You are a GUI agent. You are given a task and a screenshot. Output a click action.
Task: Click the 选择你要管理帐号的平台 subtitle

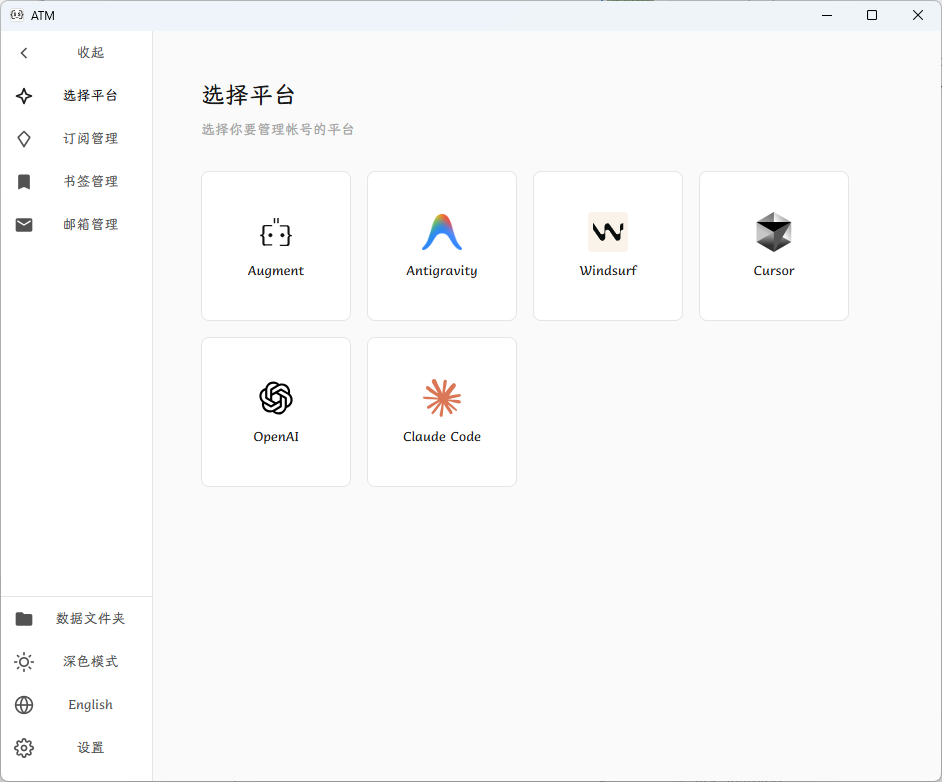pyautogui.click(x=278, y=130)
